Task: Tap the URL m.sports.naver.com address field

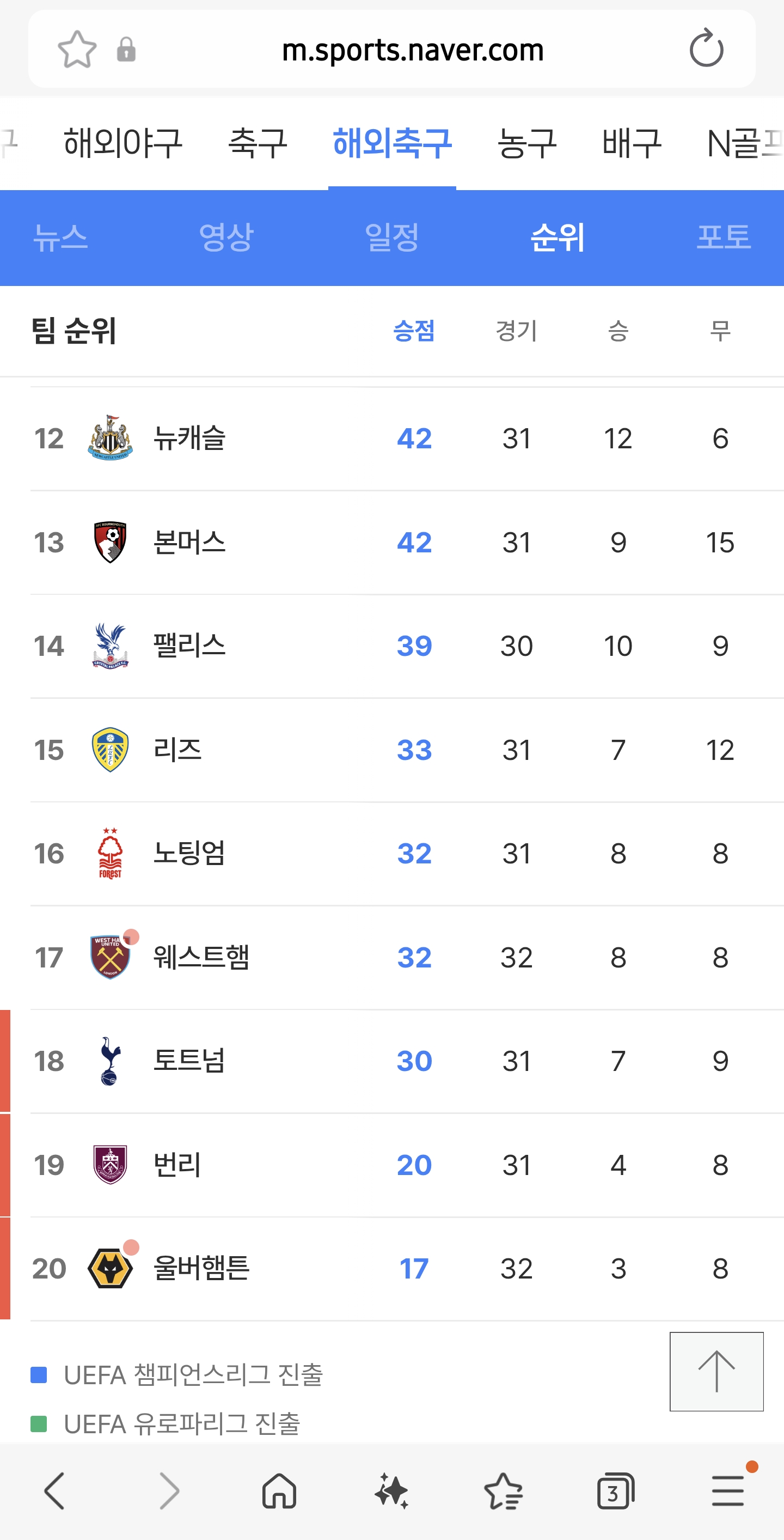Action: tap(412, 50)
